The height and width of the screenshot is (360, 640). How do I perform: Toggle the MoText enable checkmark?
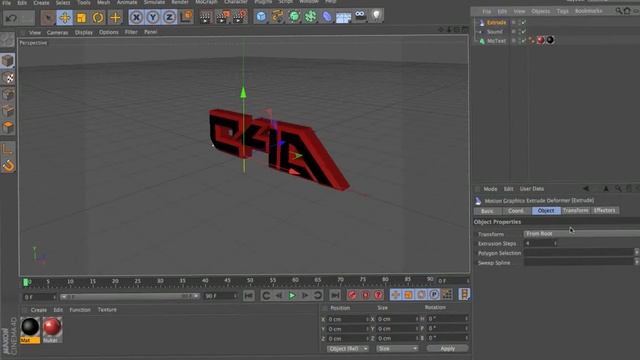pyautogui.click(x=524, y=41)
